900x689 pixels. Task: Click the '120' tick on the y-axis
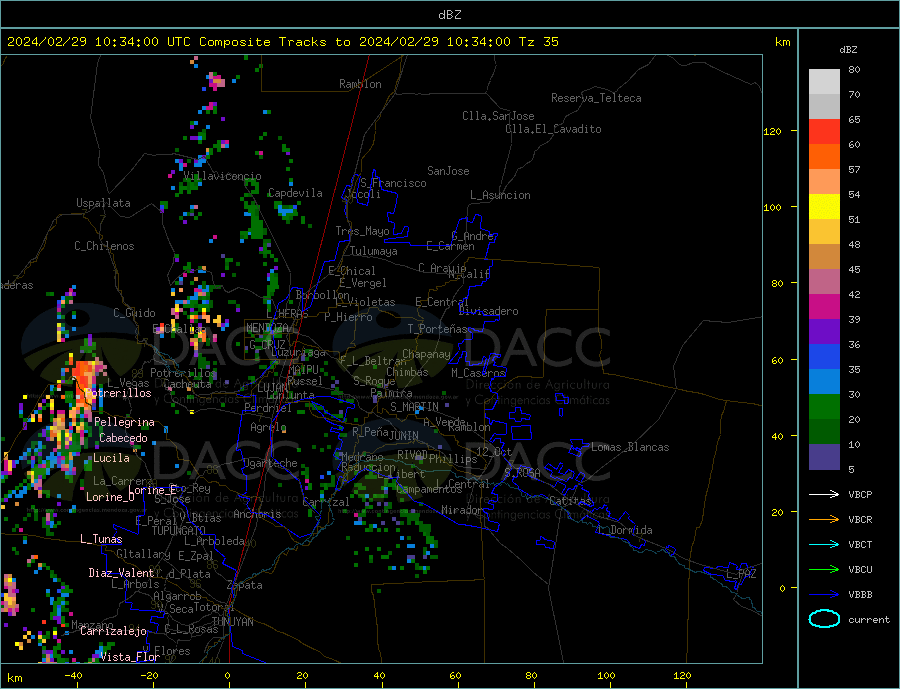pyautogui.click(x=772, y=131)
